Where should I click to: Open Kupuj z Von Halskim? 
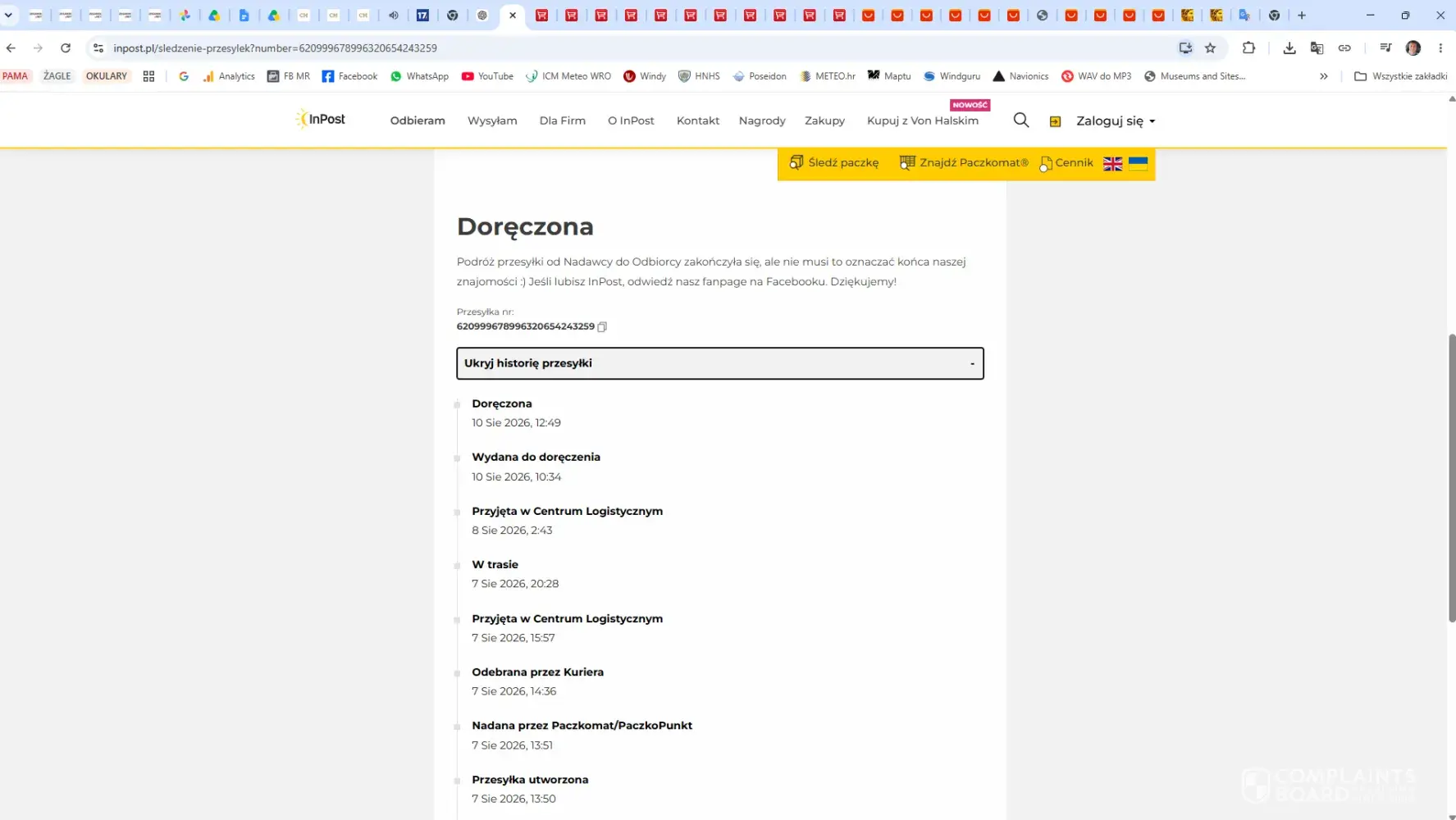tap(923, 121)
